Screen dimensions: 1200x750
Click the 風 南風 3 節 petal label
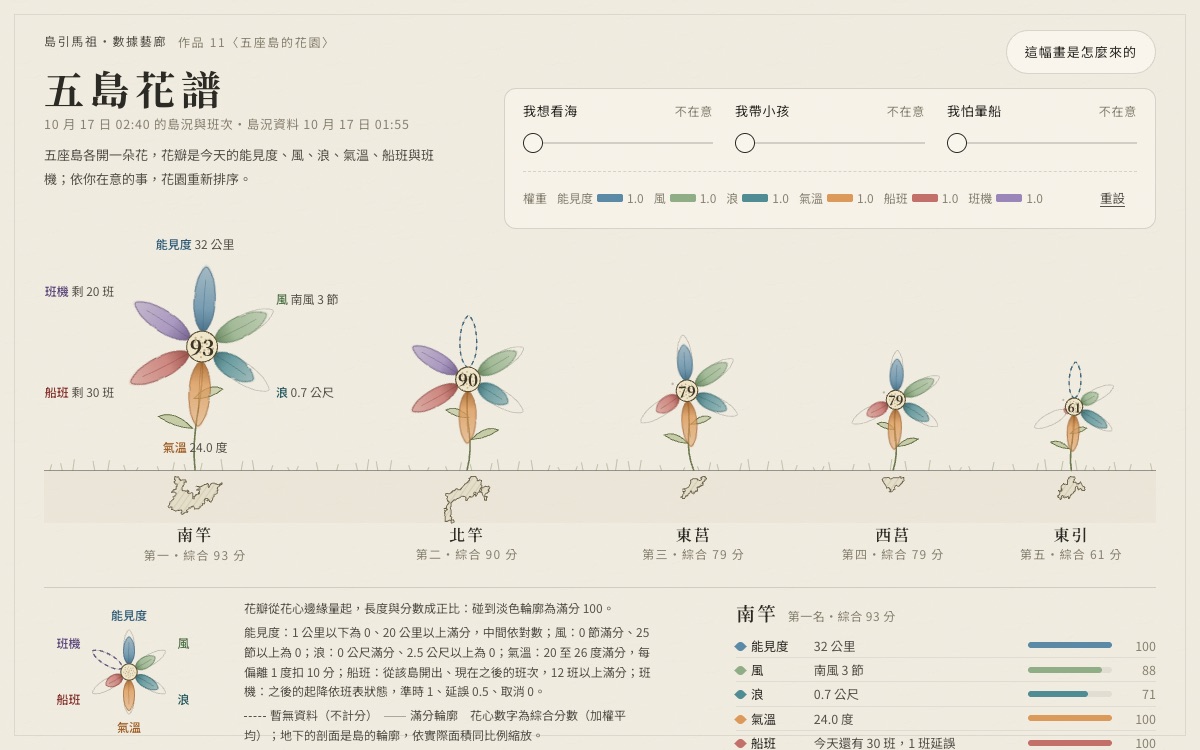[307, 299]
